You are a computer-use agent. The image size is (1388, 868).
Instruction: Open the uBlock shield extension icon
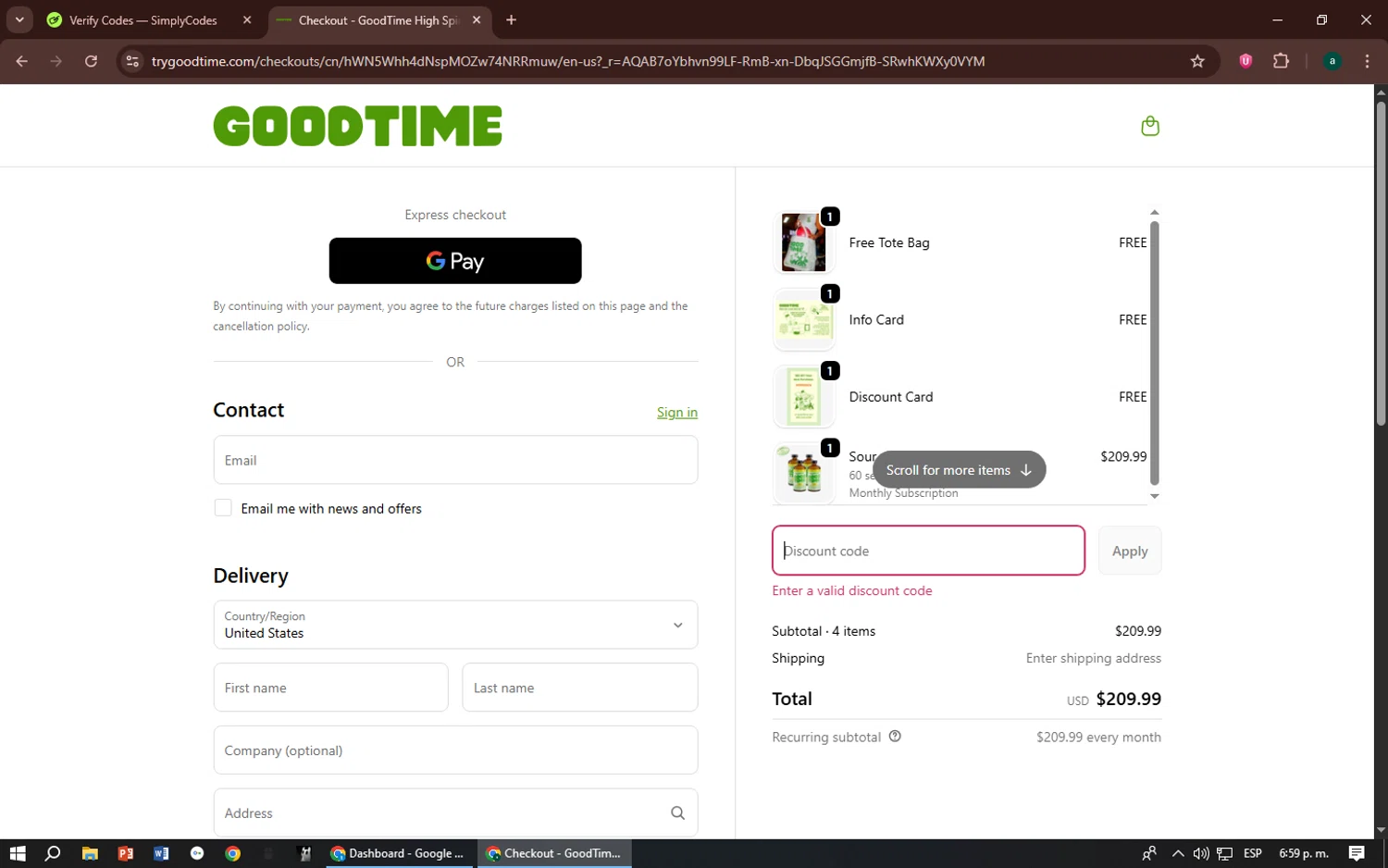tap(1245, 61)
